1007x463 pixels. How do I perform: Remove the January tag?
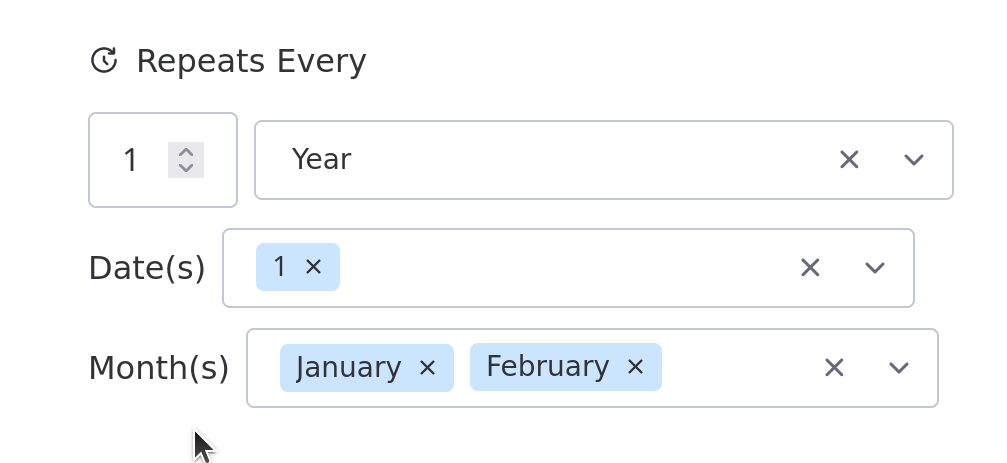428,368
